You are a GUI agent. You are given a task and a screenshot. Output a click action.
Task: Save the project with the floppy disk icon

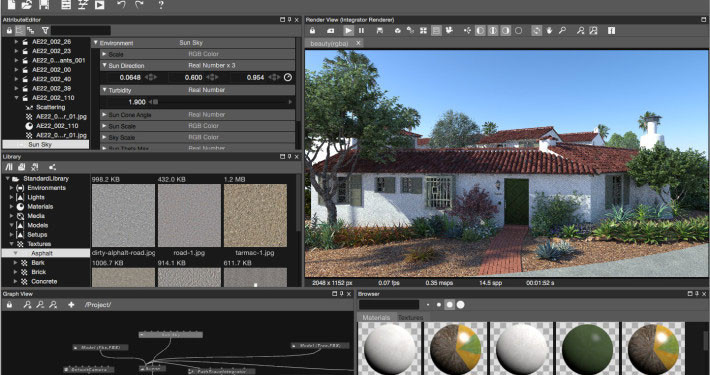click(x=44, y=5)
